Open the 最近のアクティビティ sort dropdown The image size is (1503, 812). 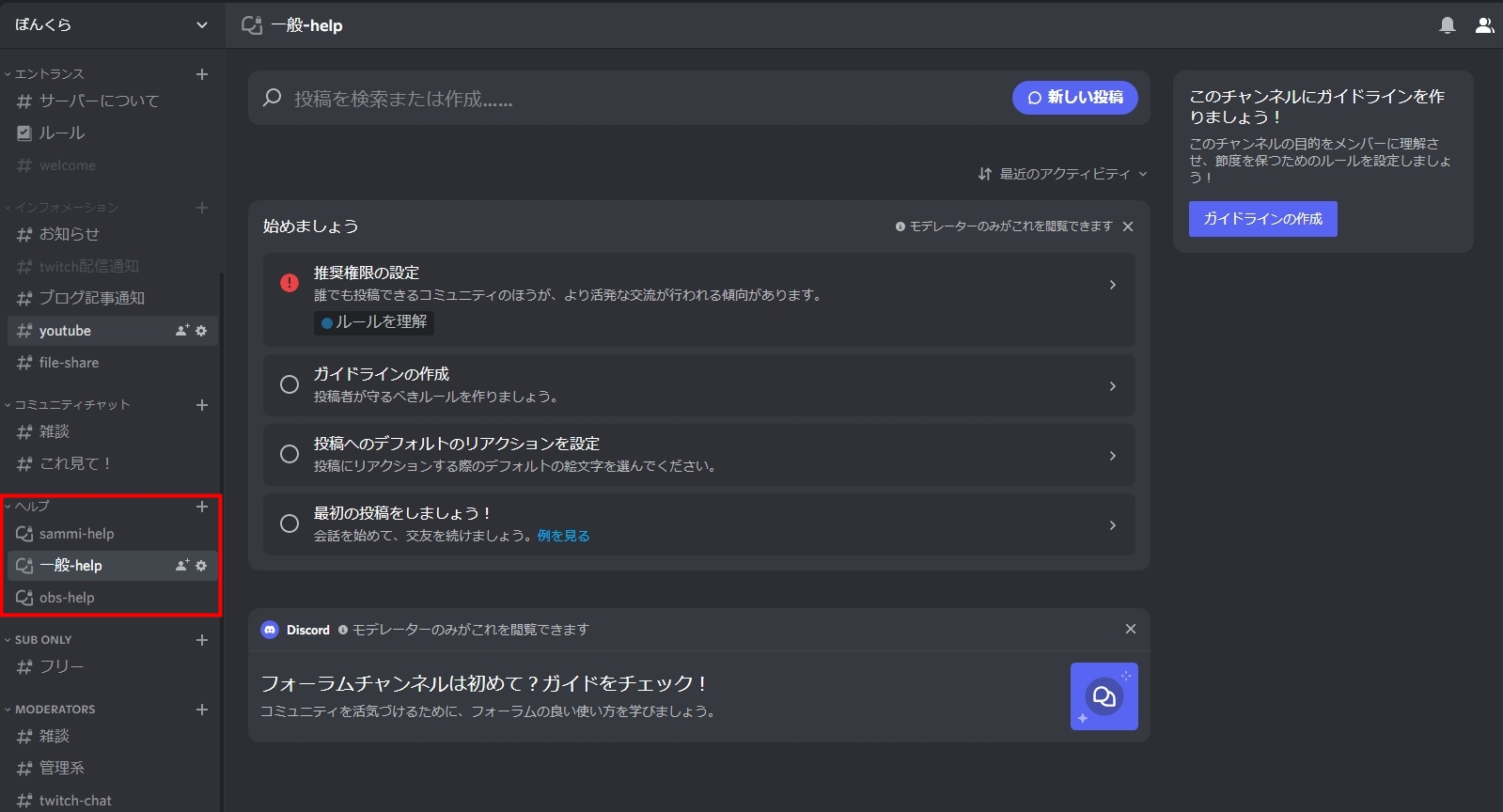click(1062, 174)
